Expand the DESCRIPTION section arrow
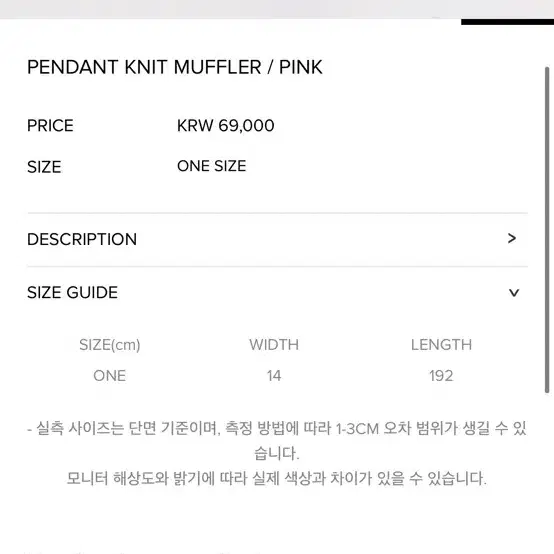 (x=512, y=238)
